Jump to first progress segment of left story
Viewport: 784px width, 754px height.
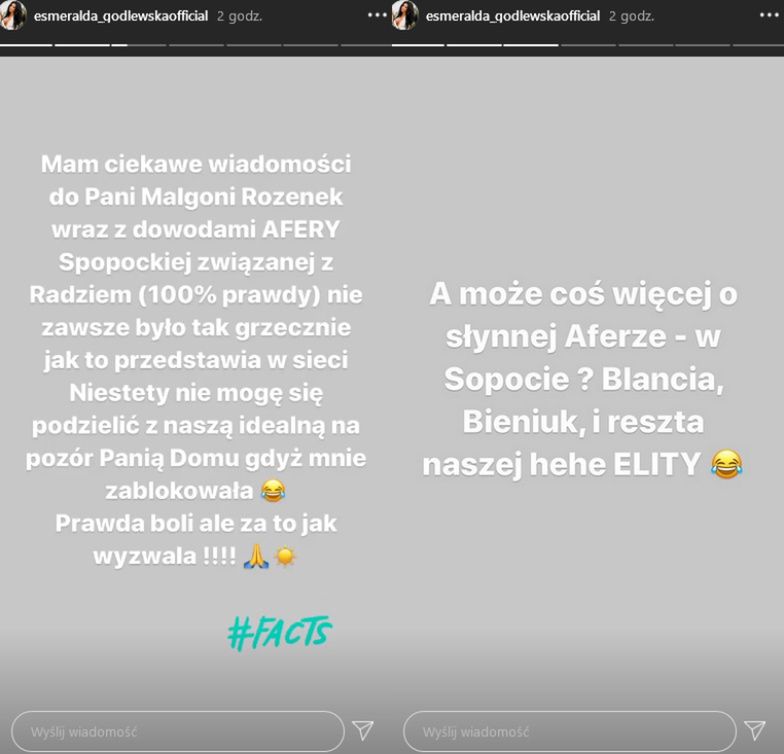point(26,45)
